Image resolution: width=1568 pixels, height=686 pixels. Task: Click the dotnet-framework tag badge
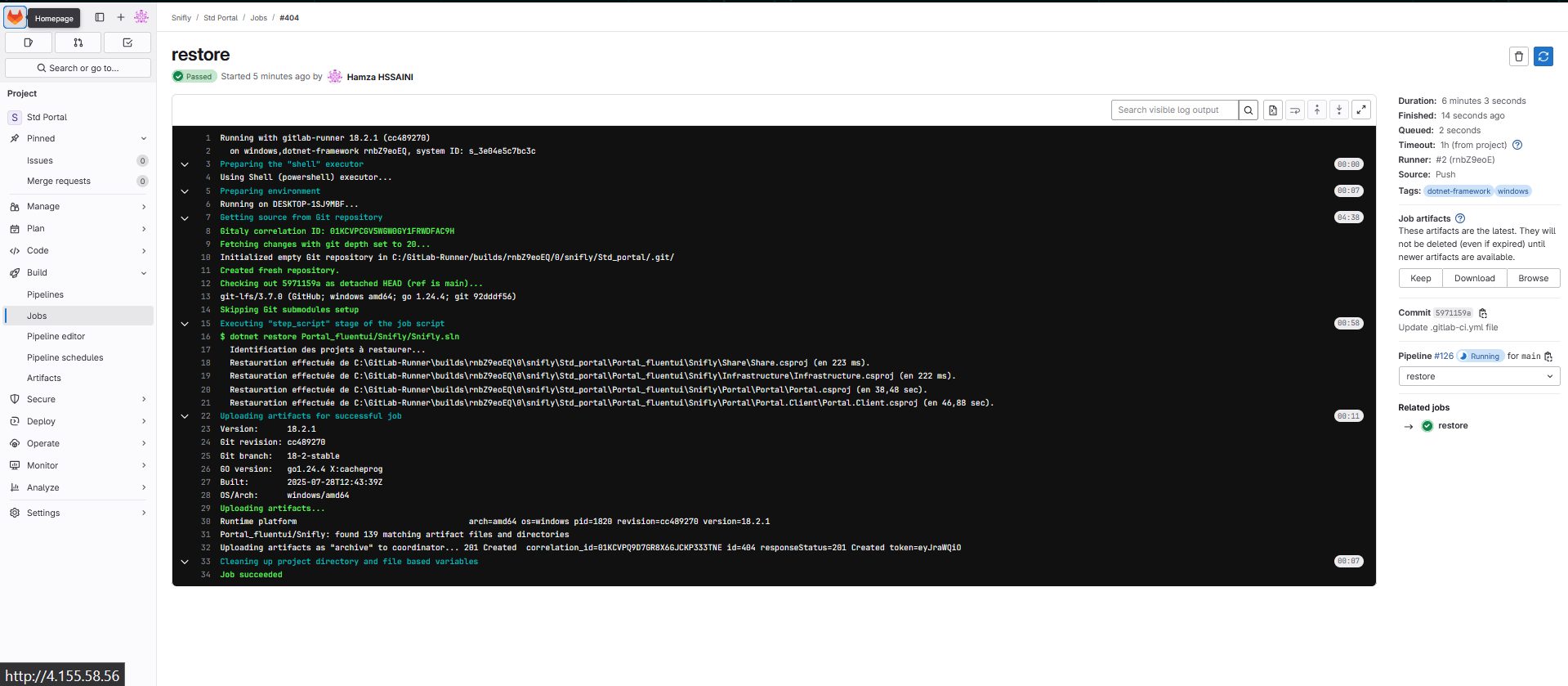tap(1459, 191)
